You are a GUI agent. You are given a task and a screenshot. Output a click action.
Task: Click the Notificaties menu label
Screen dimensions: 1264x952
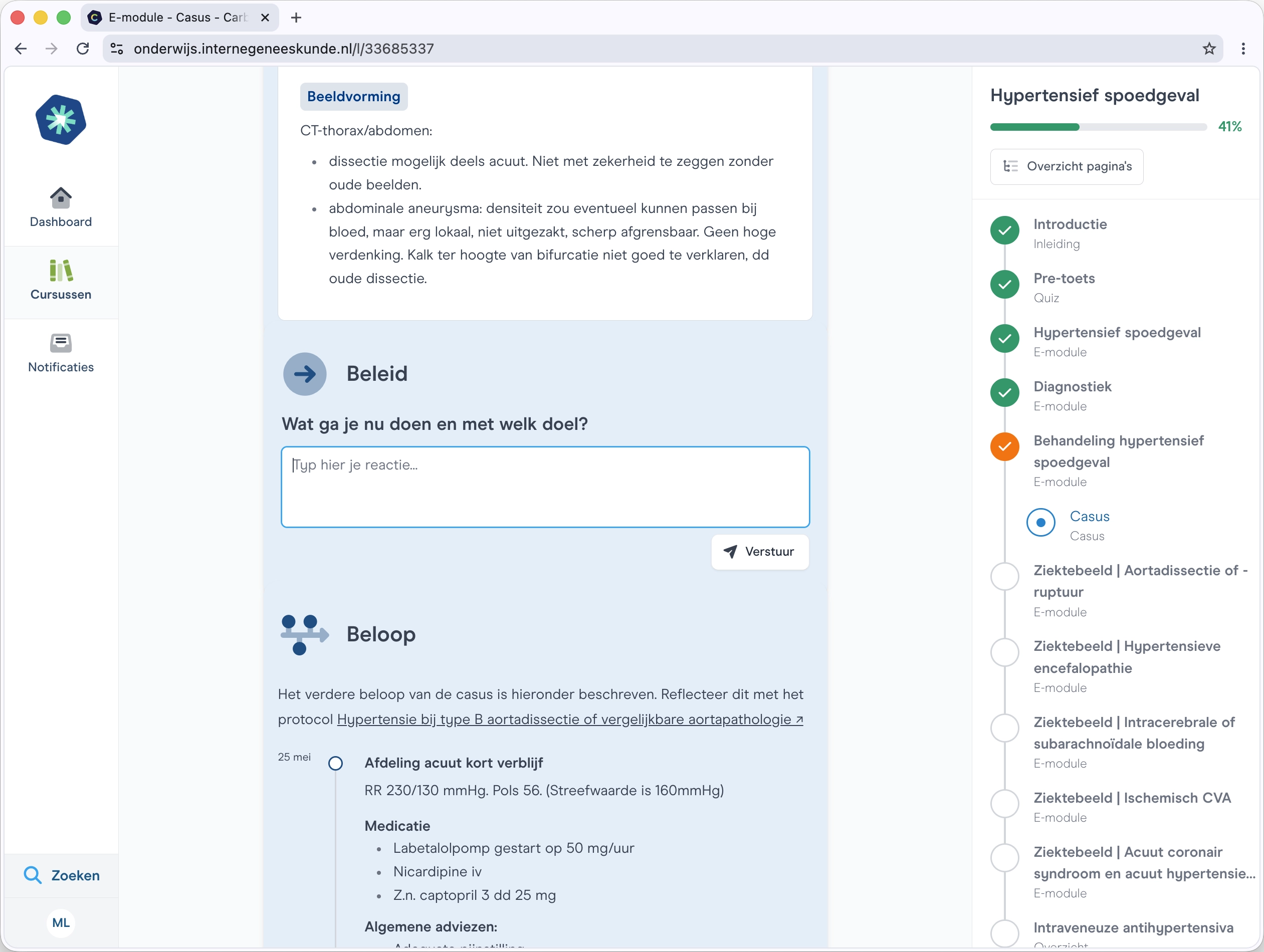coord(61,367)
